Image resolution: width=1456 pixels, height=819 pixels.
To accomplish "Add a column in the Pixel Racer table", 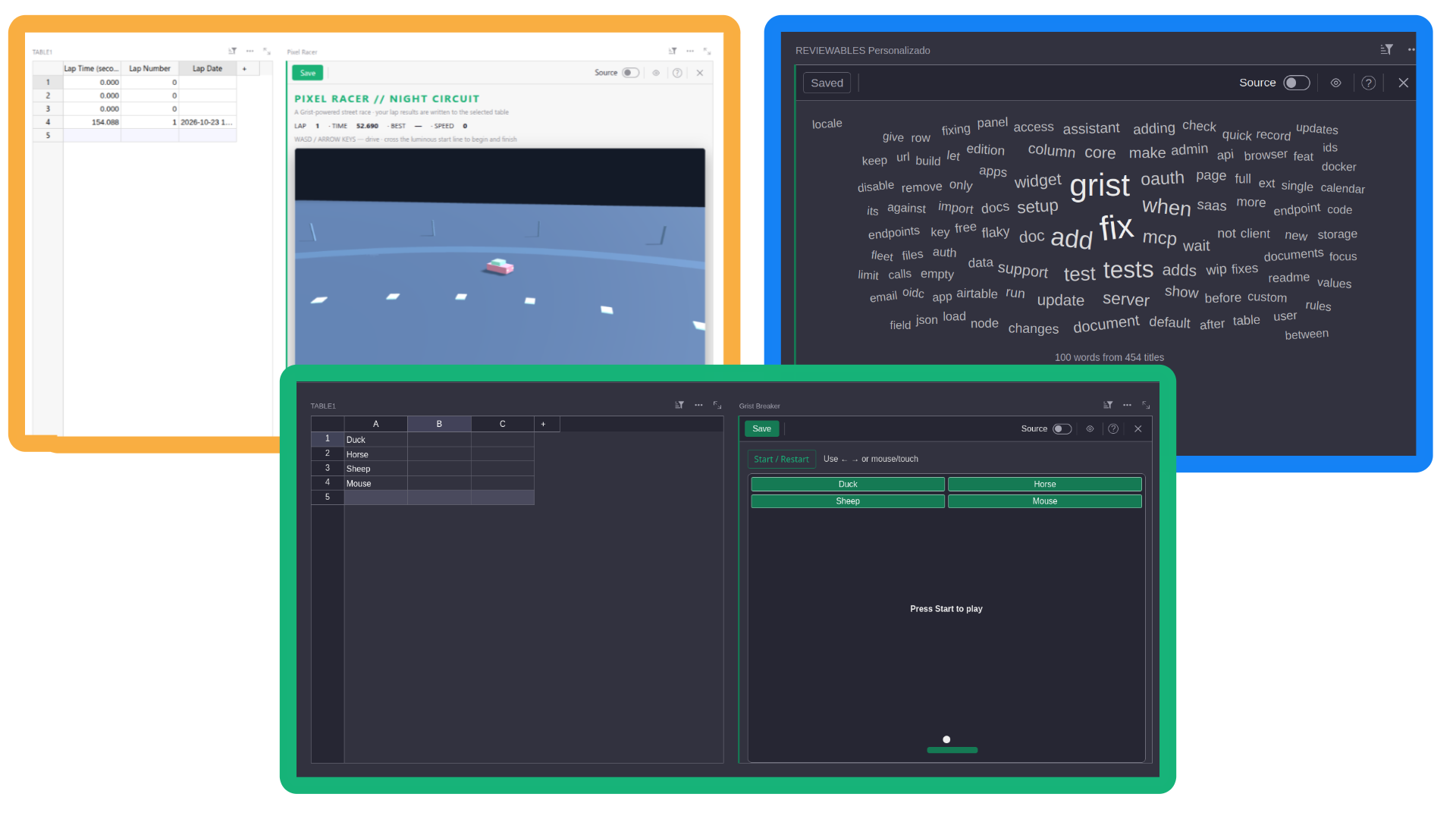I will 244,68.
